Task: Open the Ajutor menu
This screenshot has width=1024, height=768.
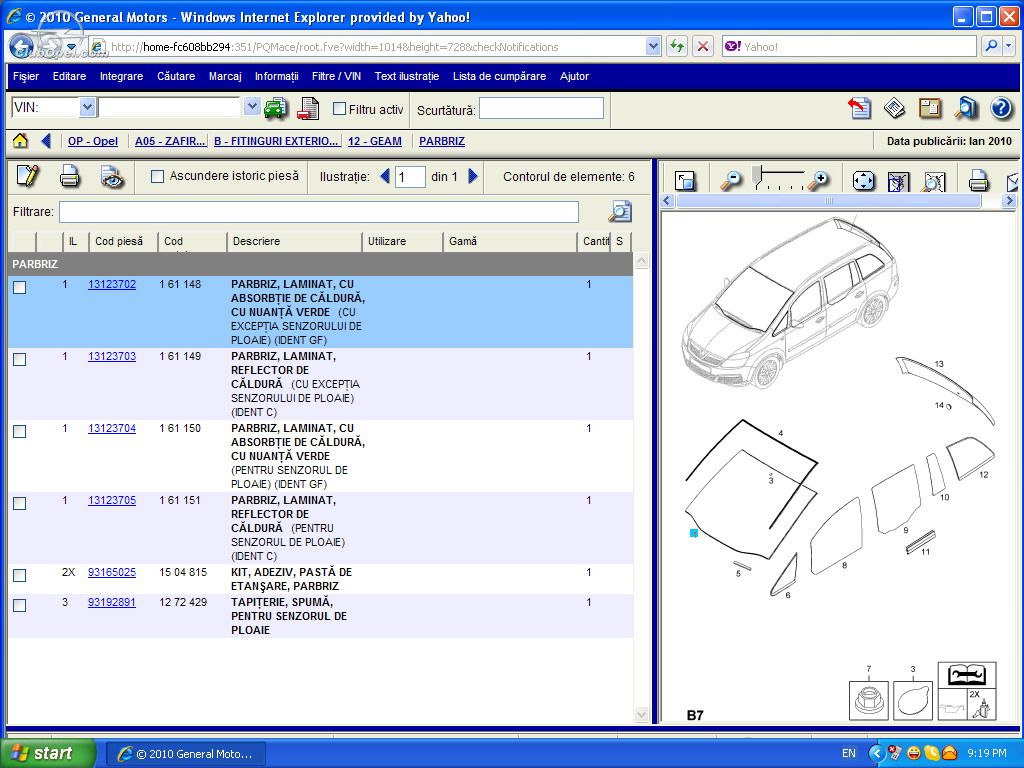Action: 574,76
